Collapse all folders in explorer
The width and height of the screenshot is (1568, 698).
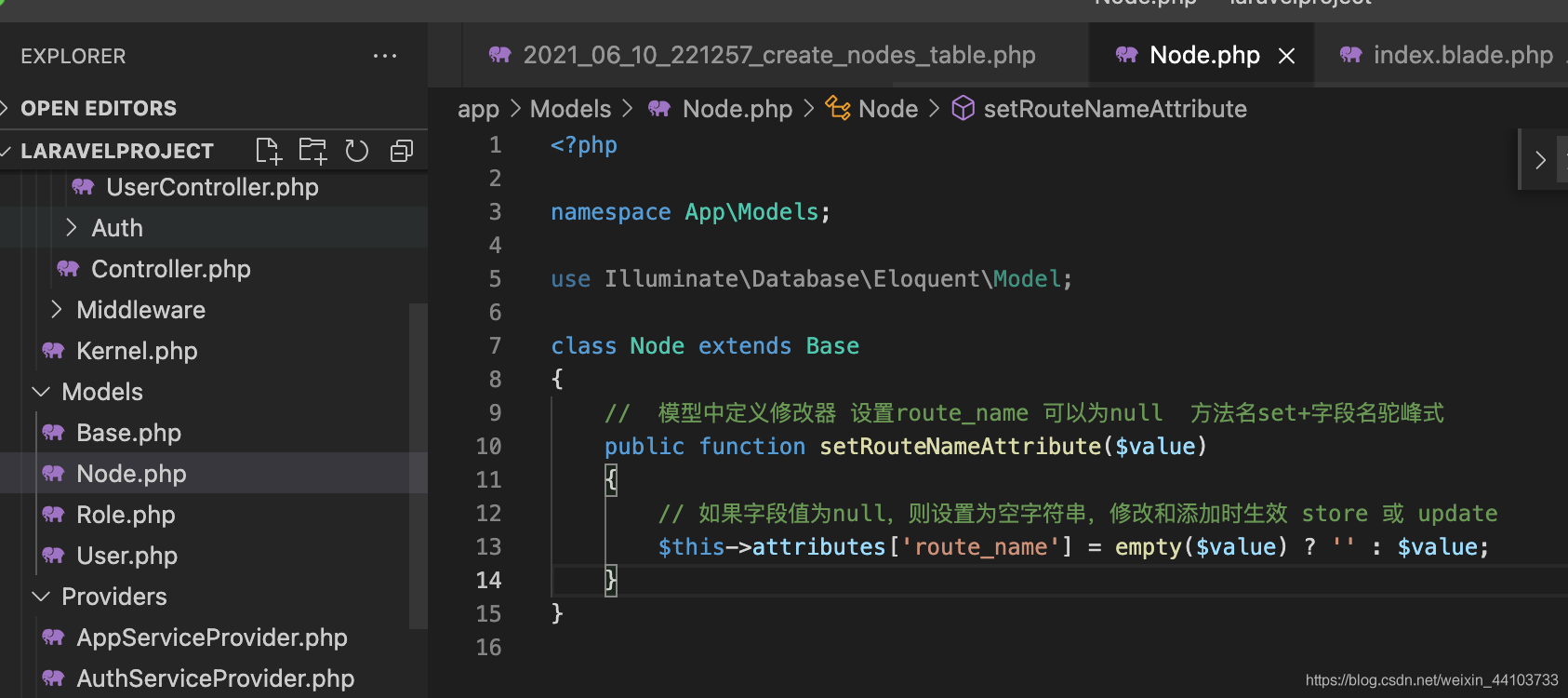click(402, 151)
